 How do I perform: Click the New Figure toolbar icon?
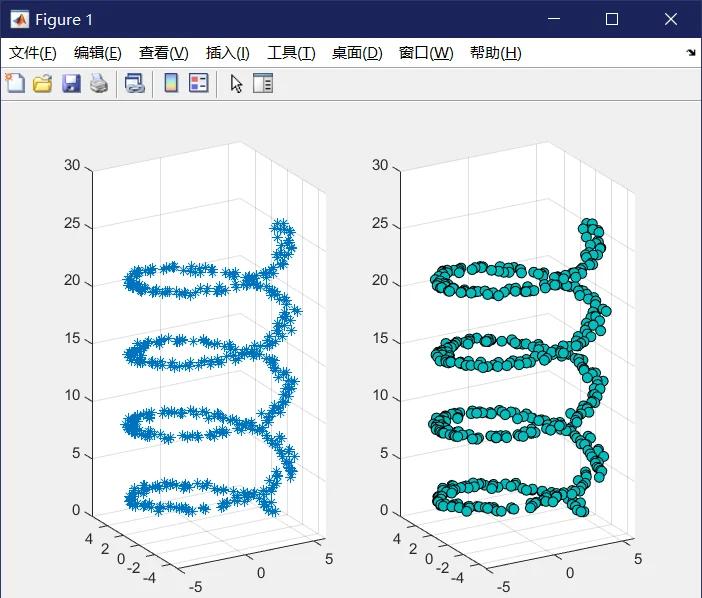15,84
